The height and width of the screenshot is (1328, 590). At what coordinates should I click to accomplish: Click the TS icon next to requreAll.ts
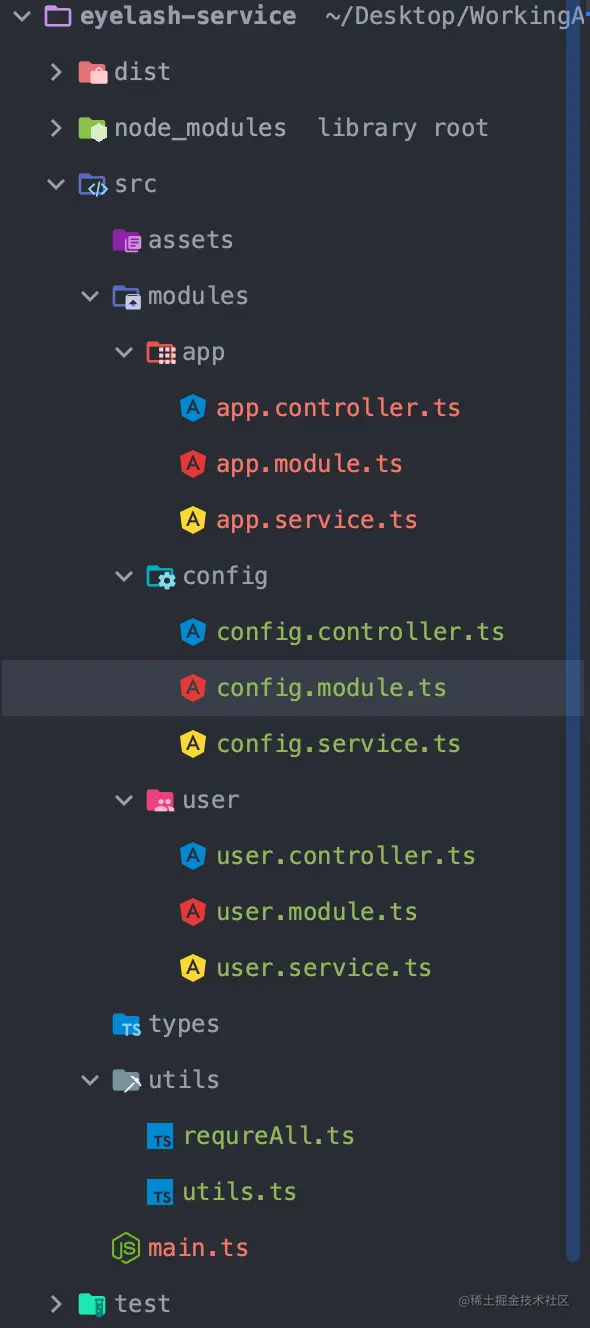click(x=160, y=1136)
